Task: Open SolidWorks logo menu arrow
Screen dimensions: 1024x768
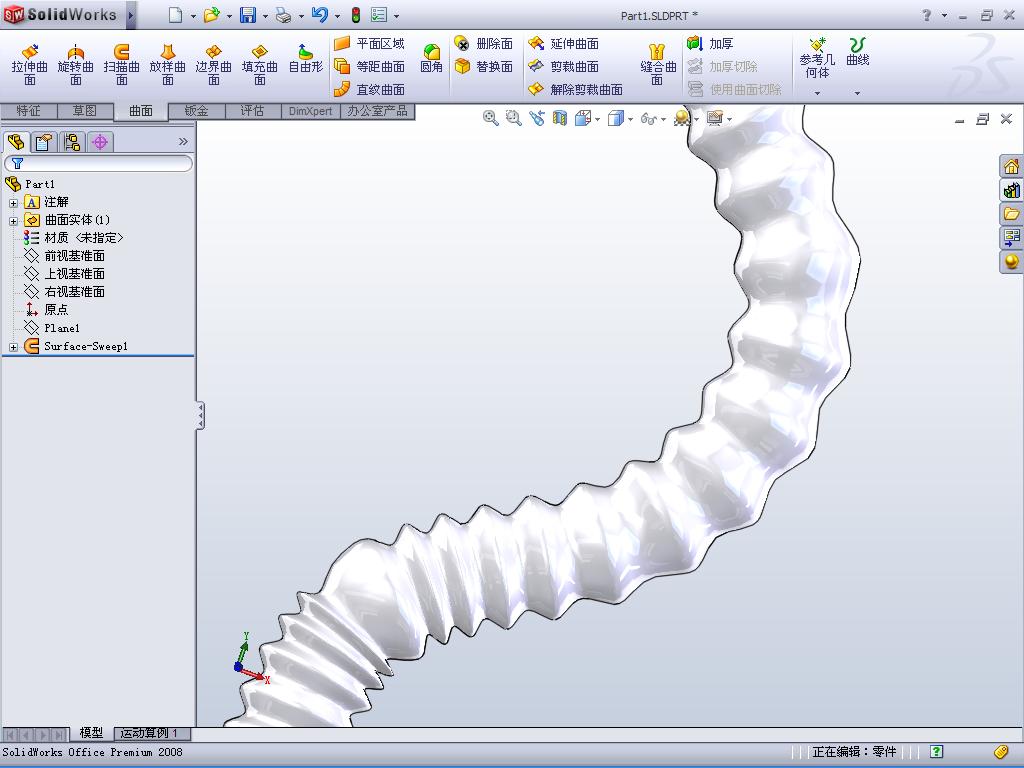Action: point(131,15)
